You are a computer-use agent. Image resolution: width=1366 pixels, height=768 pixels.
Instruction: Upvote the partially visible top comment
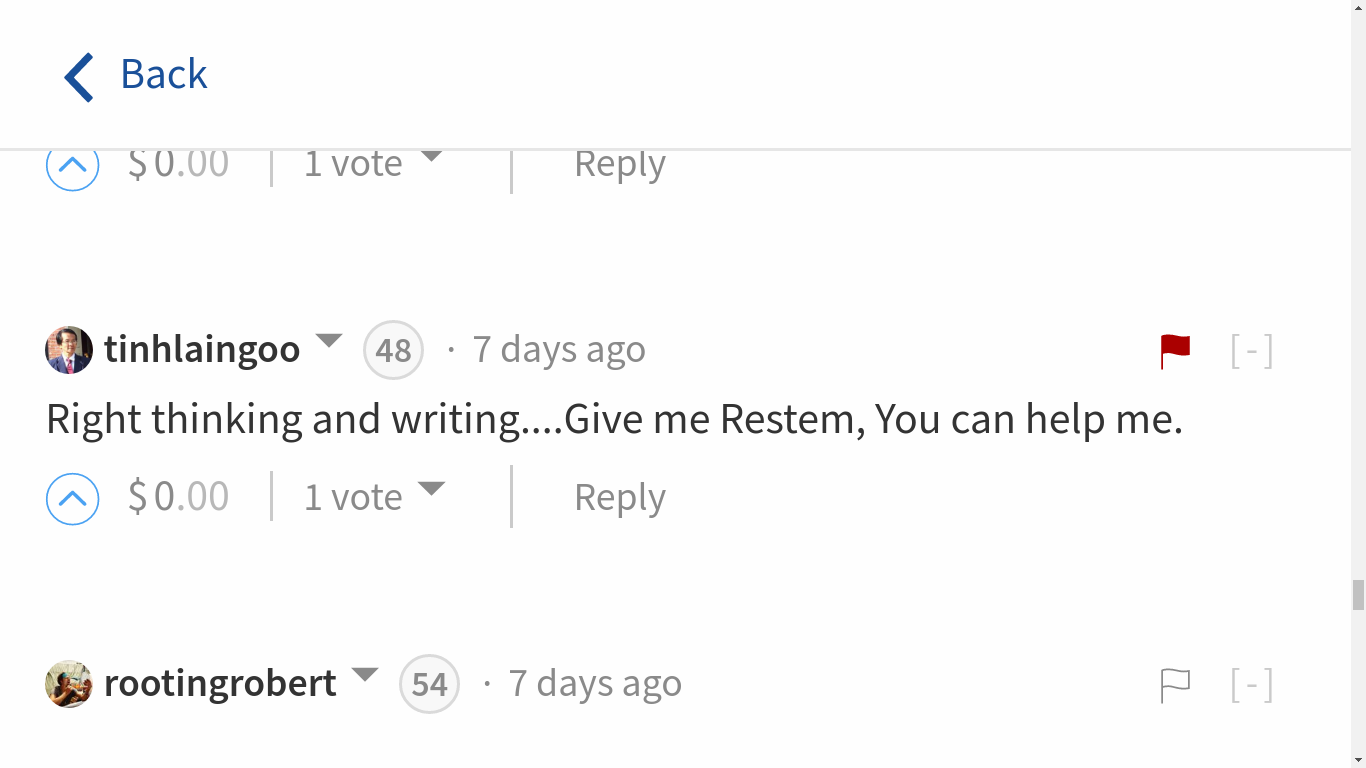[73, 166]
